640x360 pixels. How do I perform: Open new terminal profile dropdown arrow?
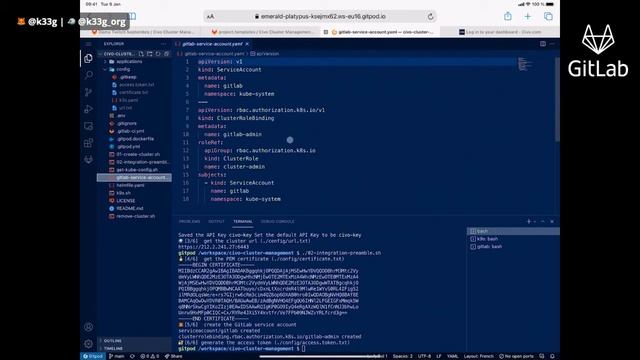[x=535, y=221]
